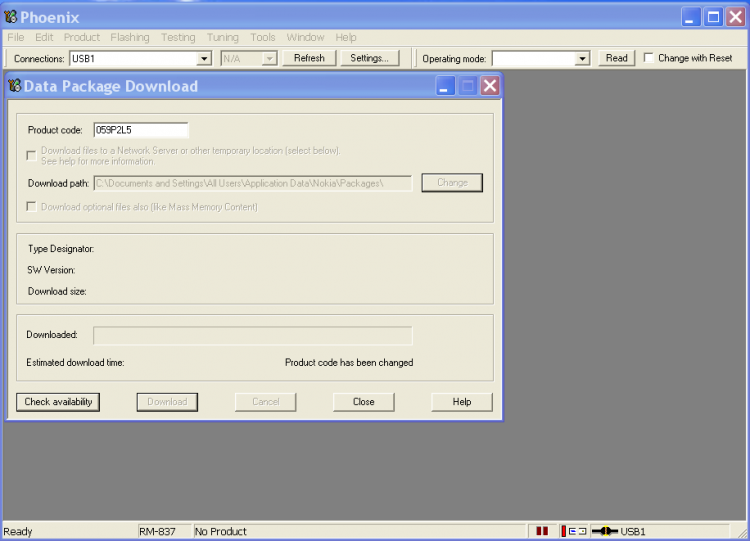
Task: Click the Close button in dialog
Action: click(364, 402)
